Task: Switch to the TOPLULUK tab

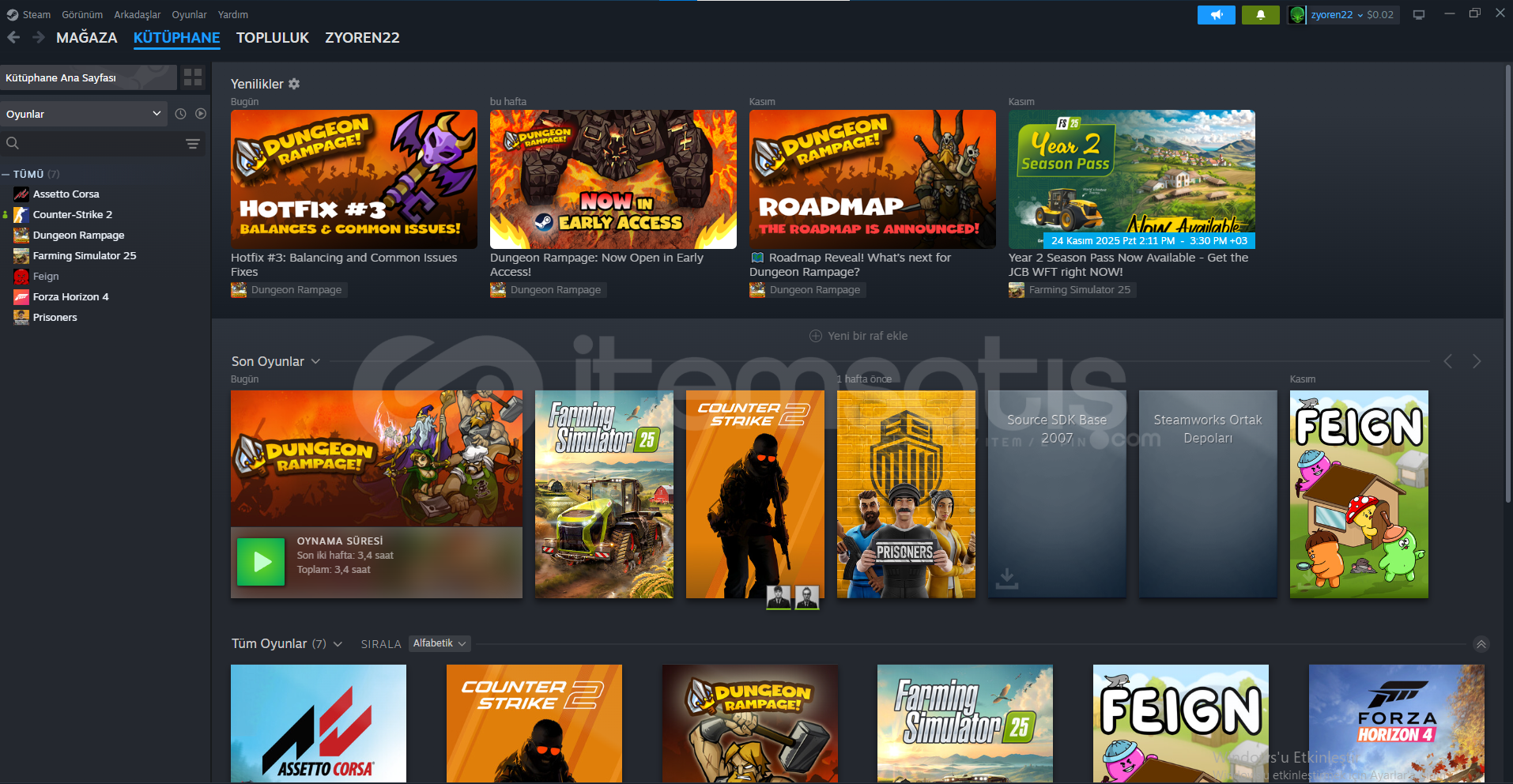Action: click(273, 37)
